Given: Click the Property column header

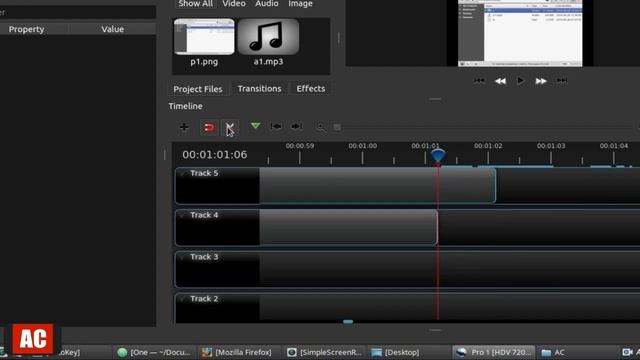Looking at the screenshot, I should 27,29.
